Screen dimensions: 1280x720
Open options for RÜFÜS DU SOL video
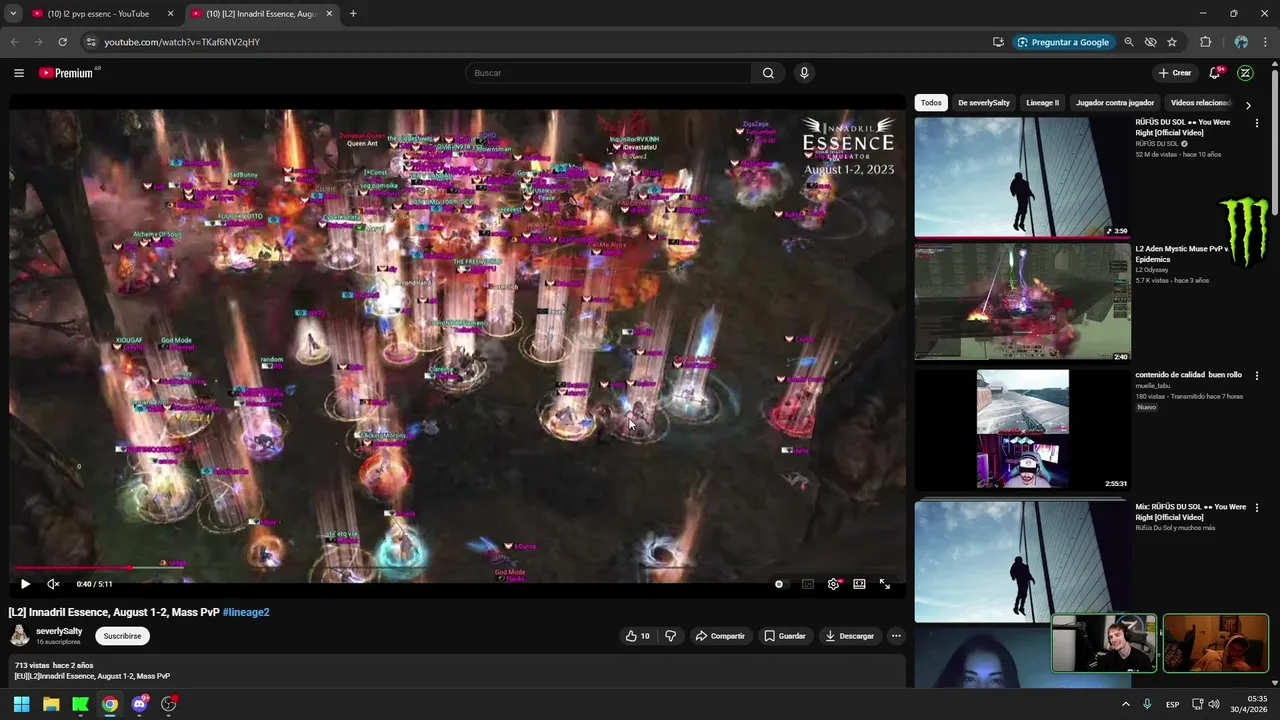(x=1257, y=123)
